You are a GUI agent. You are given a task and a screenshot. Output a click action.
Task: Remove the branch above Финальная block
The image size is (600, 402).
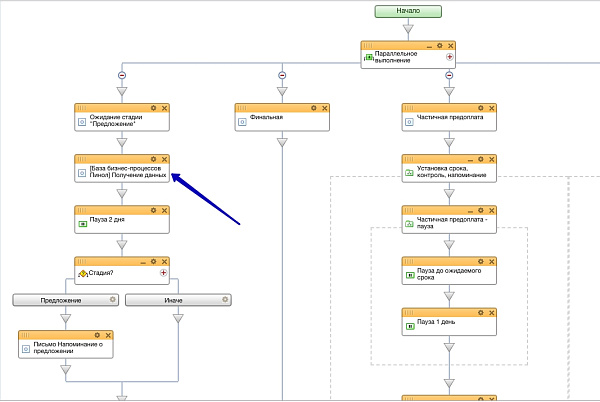click(282, 75)
